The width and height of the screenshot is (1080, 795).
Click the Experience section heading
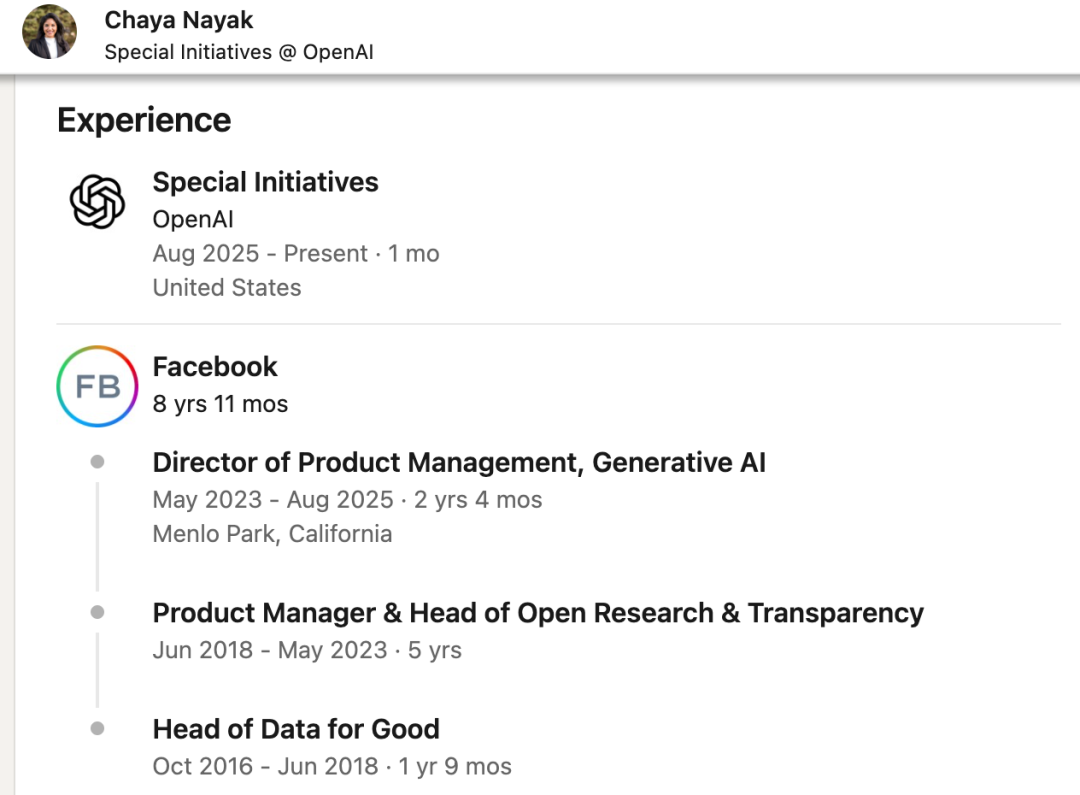pyautogui.click(x=144, y=120)
